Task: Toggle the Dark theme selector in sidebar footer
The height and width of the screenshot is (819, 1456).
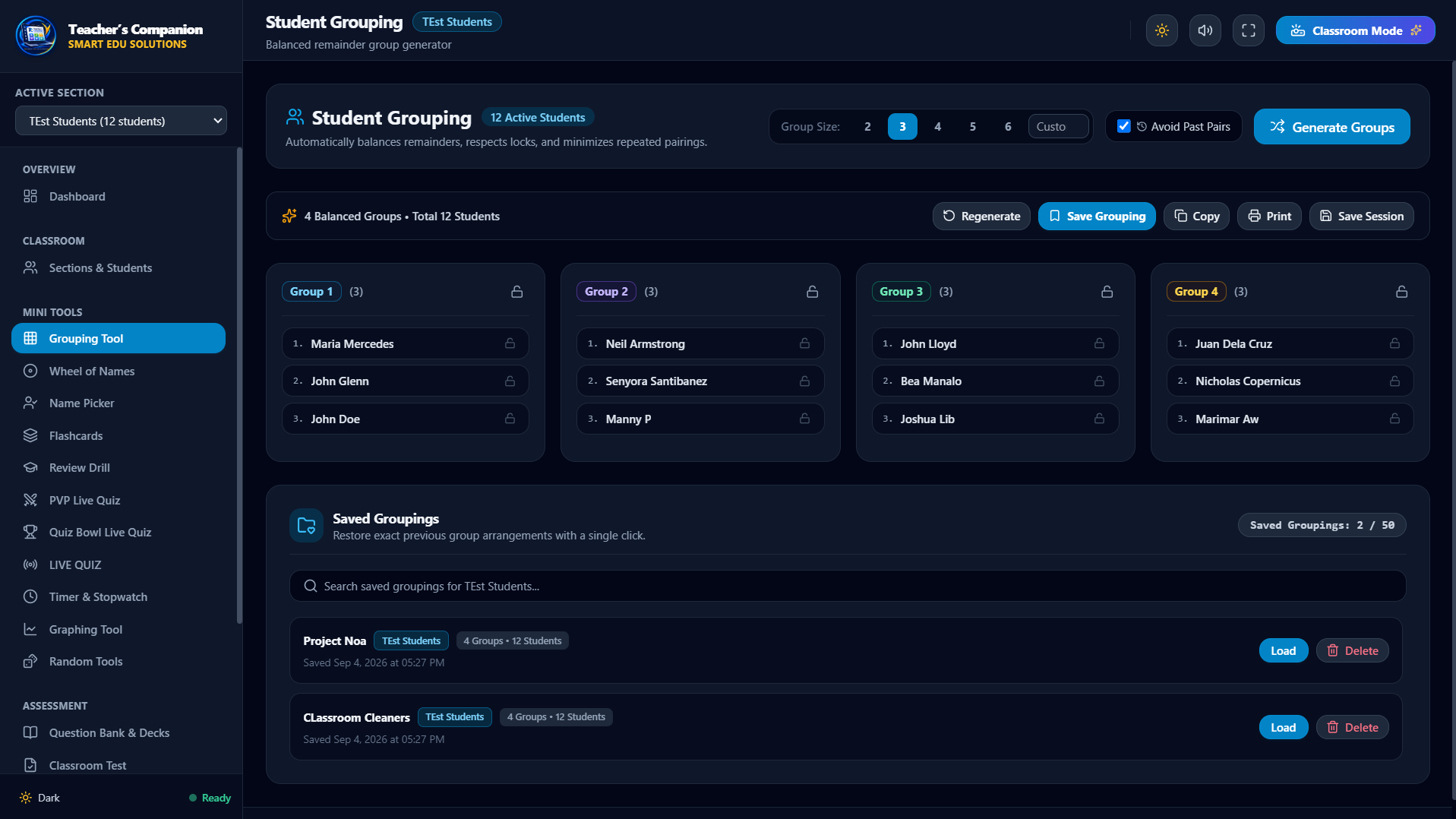Action: pyautogui.click(x=40, y=798)
